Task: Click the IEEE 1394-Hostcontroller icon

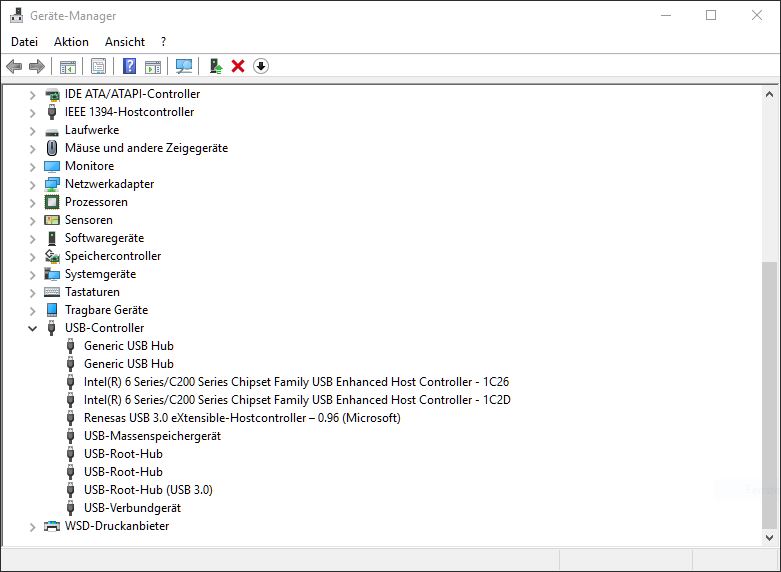Action: [52, 112]
